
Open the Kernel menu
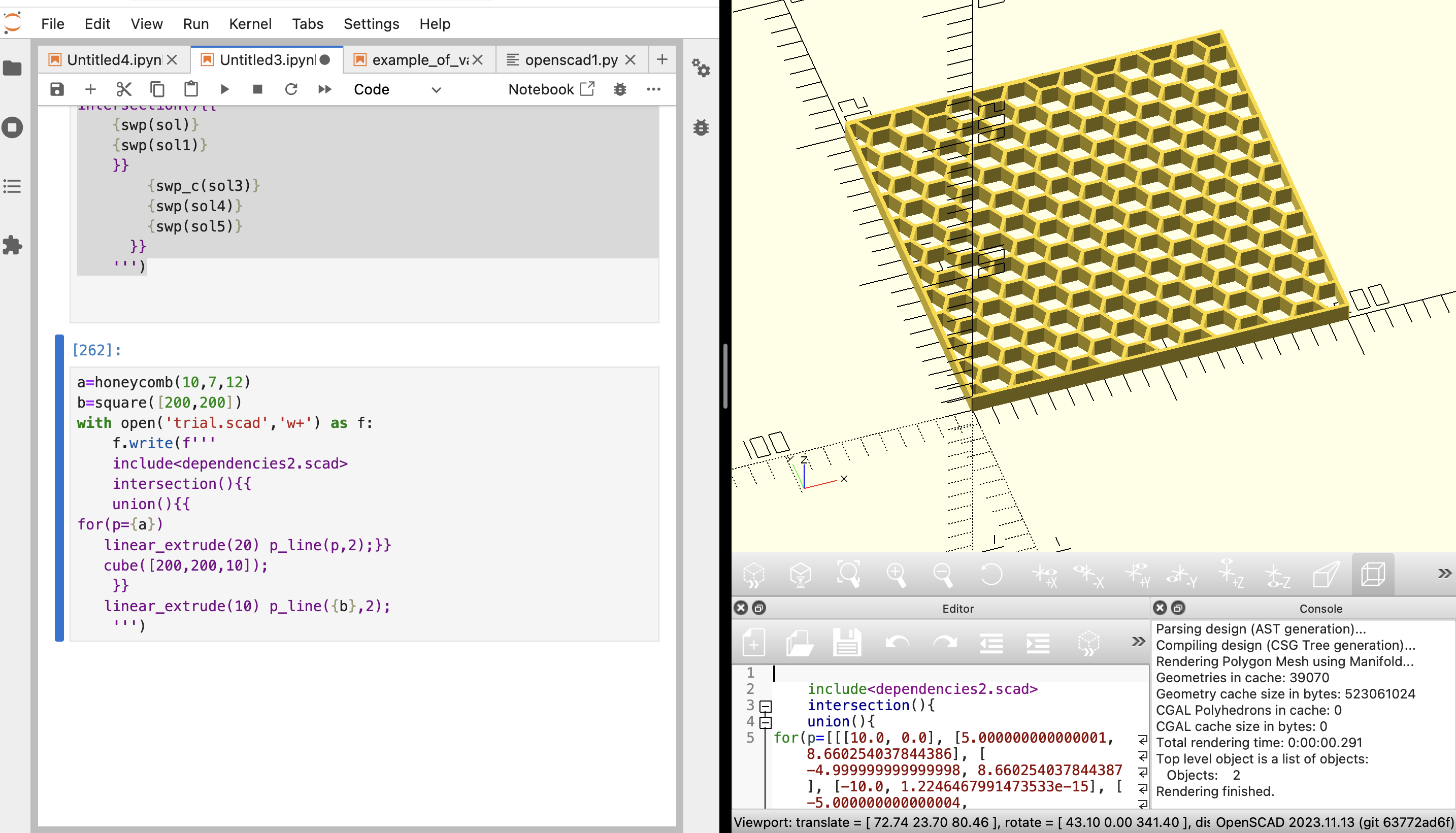coord(250,24)
